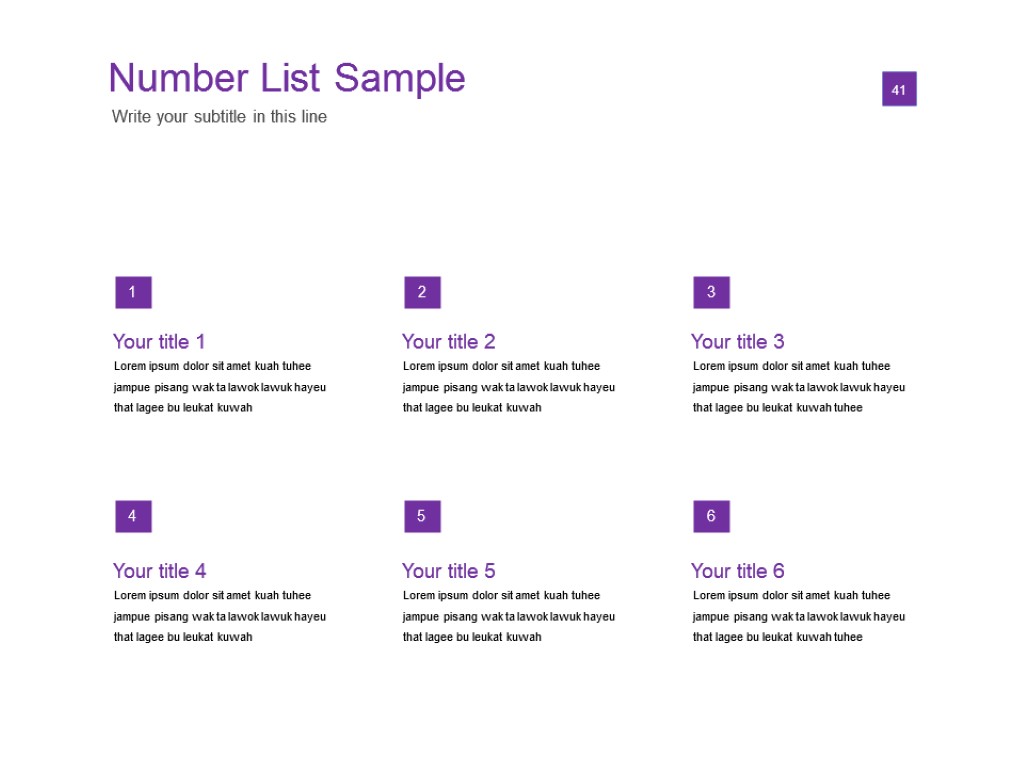Click the 'Your title 2' heading

448,342
